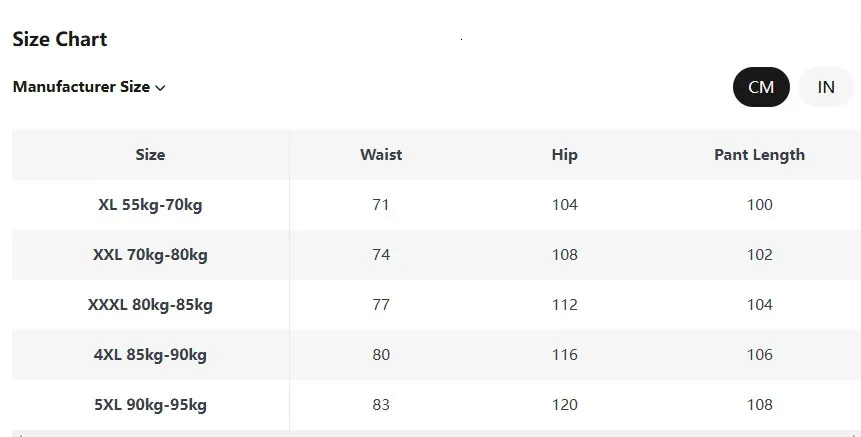This screenshot has height=437, width=861.
Task: Click the left arrow of the table scrollbar
Action: tap(19, 434)
